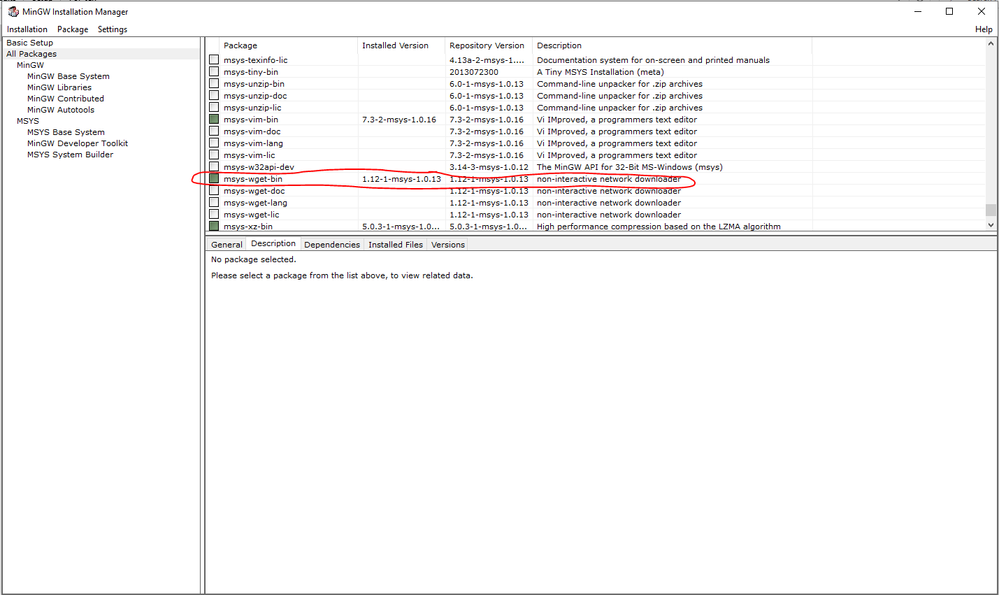Select the msys-w32api-dev package name

[x=259, y=168]
